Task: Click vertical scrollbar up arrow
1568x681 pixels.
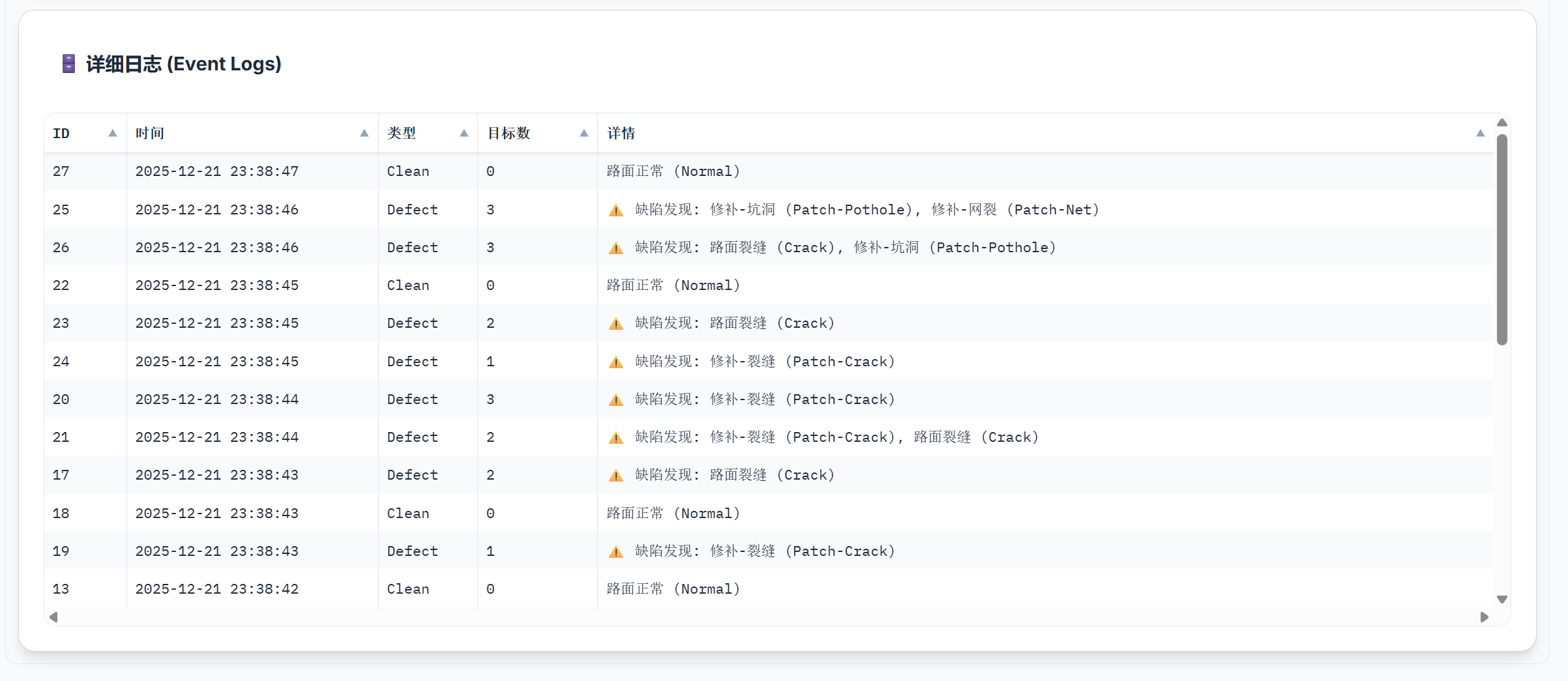Action: (1502, 123)
